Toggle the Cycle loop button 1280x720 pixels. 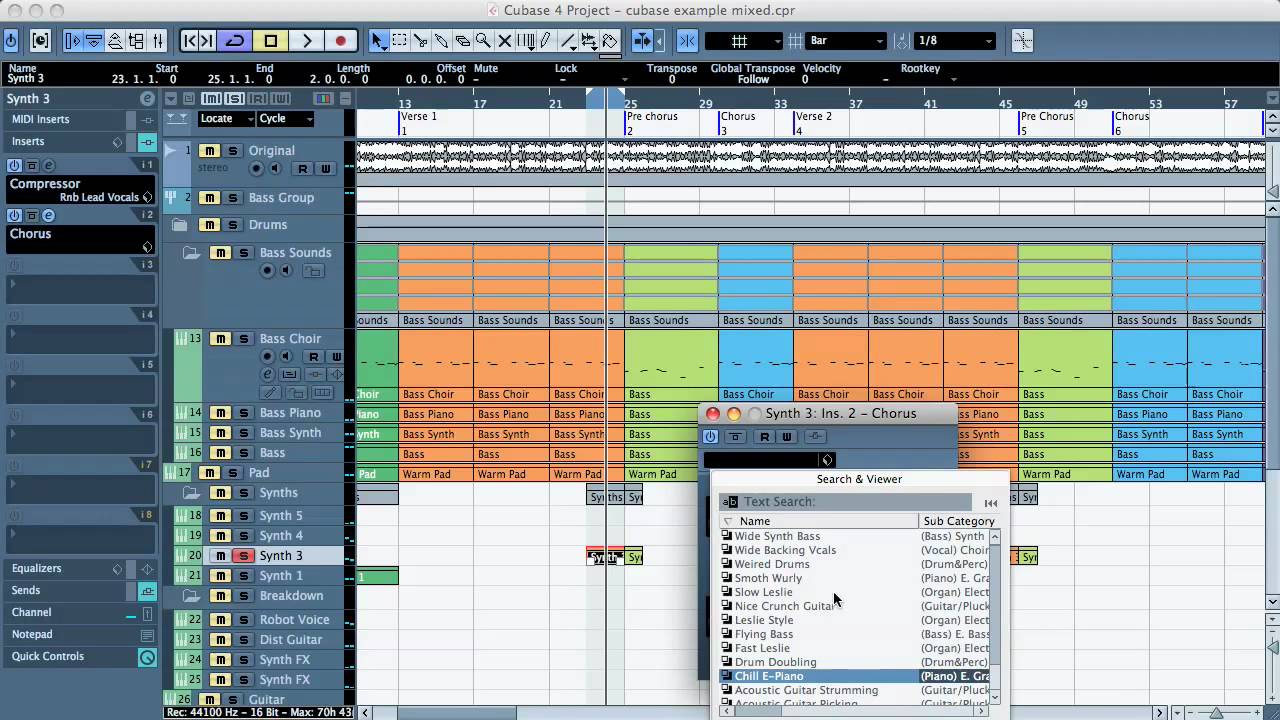[235, 41]
